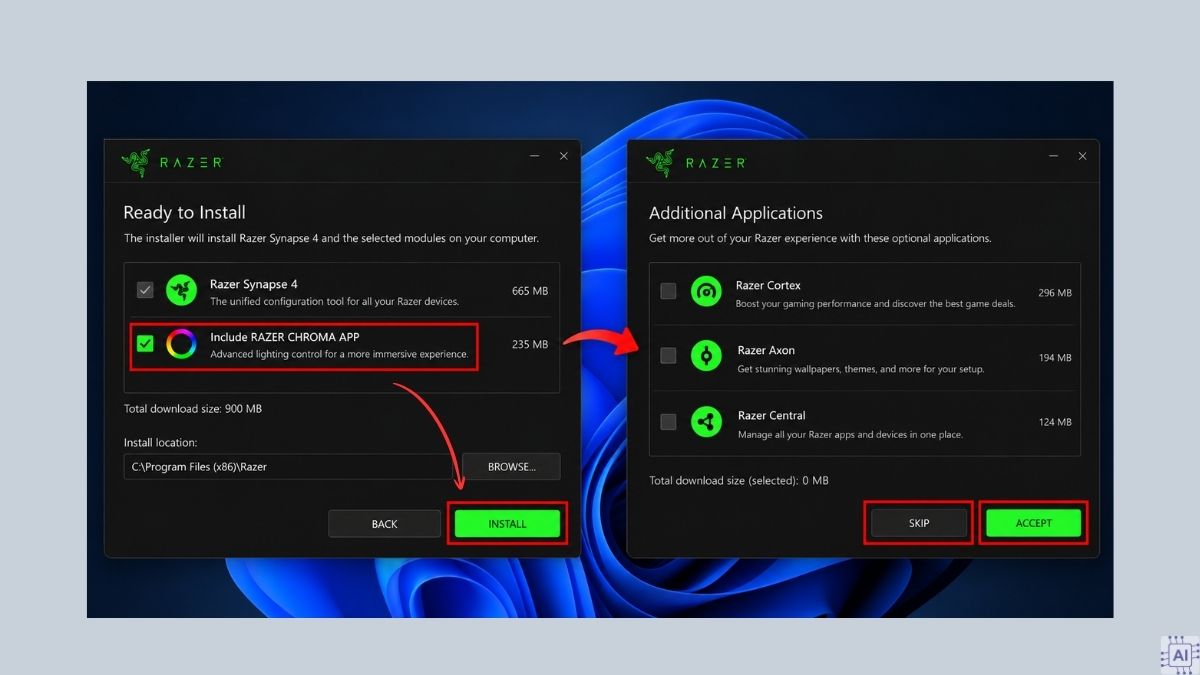Enable the Razer Cortex checkbox
1200x675 pixels.
click(x=668, y=291)
